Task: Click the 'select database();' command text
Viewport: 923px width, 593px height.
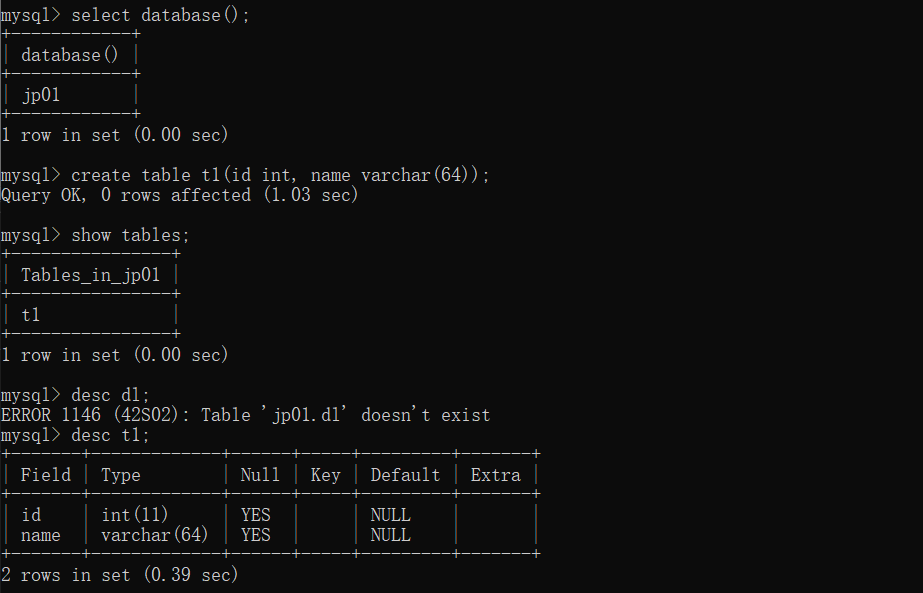Action: pyautogui.click(x=160, y=15)
